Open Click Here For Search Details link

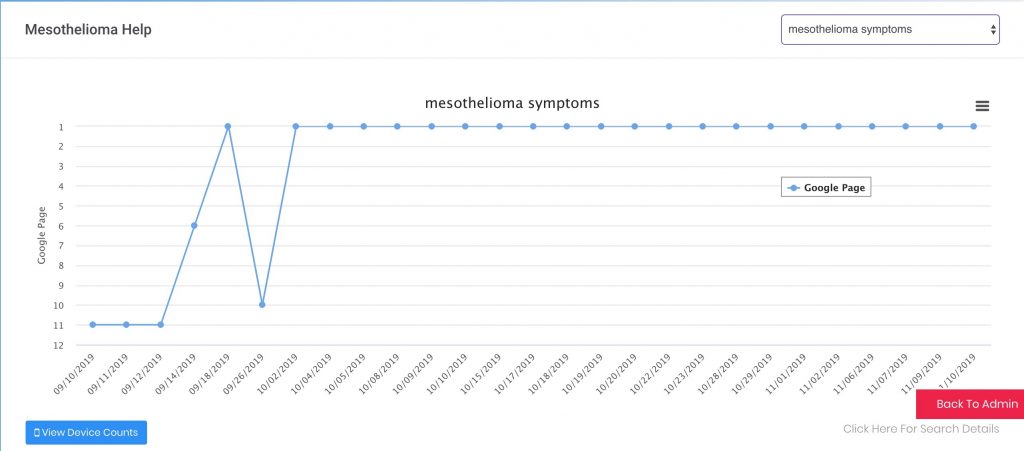[921, 429]
